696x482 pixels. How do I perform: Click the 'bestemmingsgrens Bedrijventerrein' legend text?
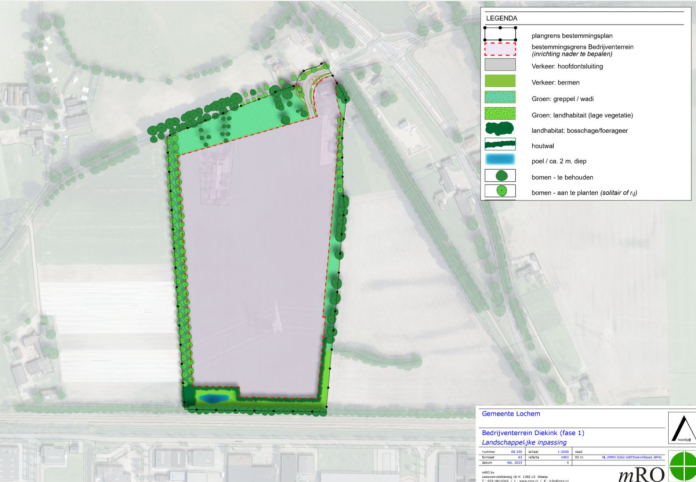coord(582,47)
